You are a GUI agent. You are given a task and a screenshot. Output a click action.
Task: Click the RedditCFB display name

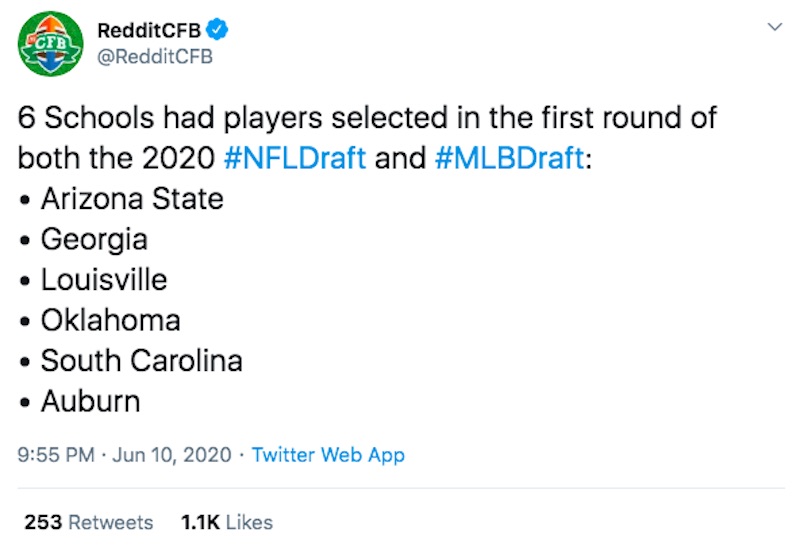pyautogui.click(x=149, y=31)
